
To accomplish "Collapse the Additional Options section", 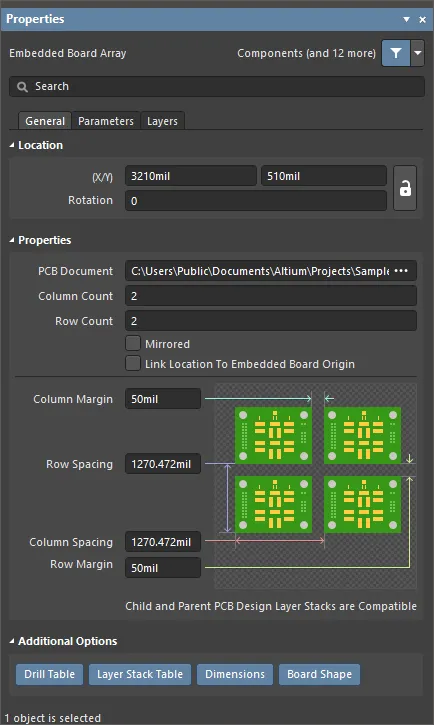I will pos(12,641).
